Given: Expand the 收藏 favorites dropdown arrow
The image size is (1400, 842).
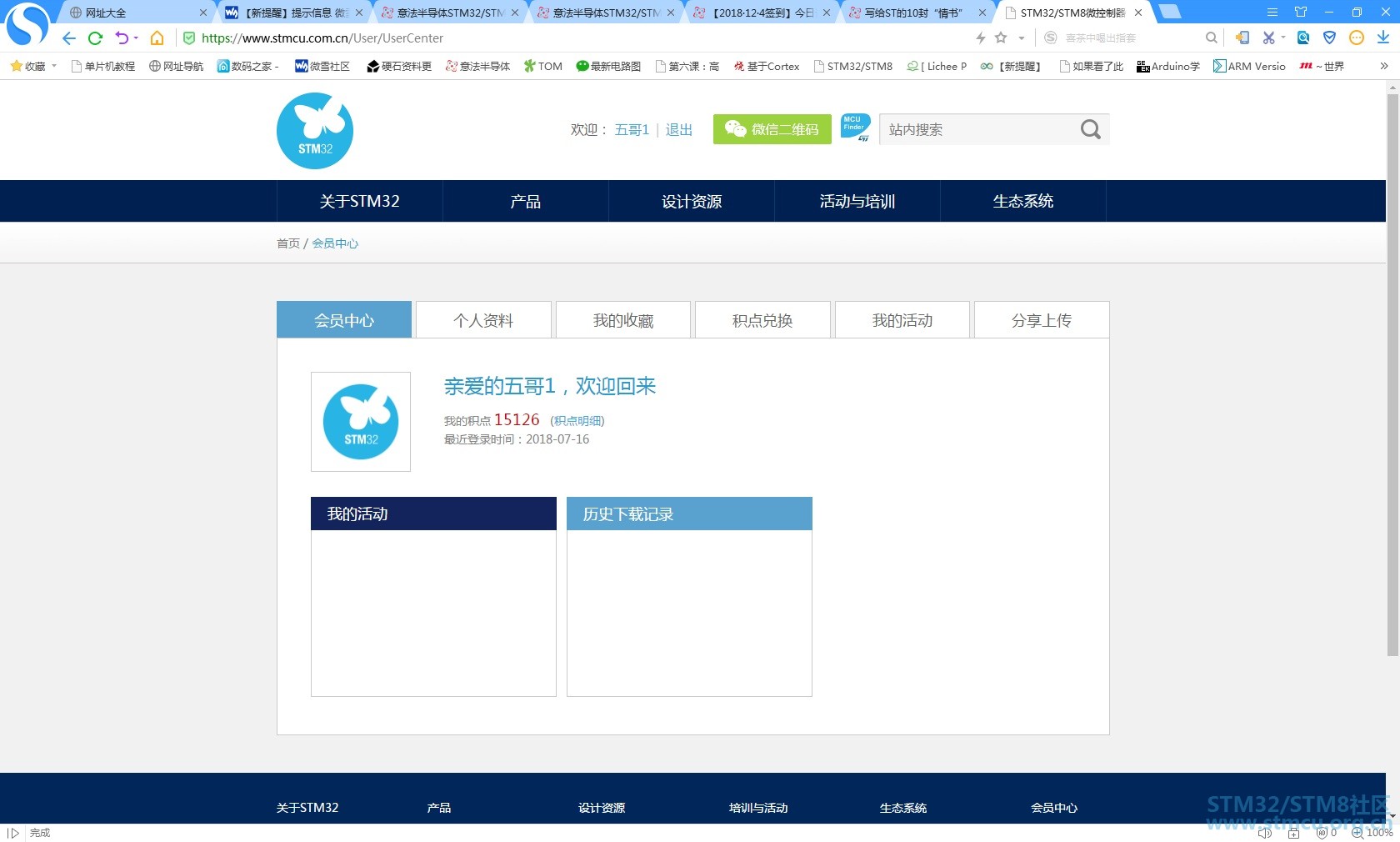Looking at the screenshot, I should 54,66.
